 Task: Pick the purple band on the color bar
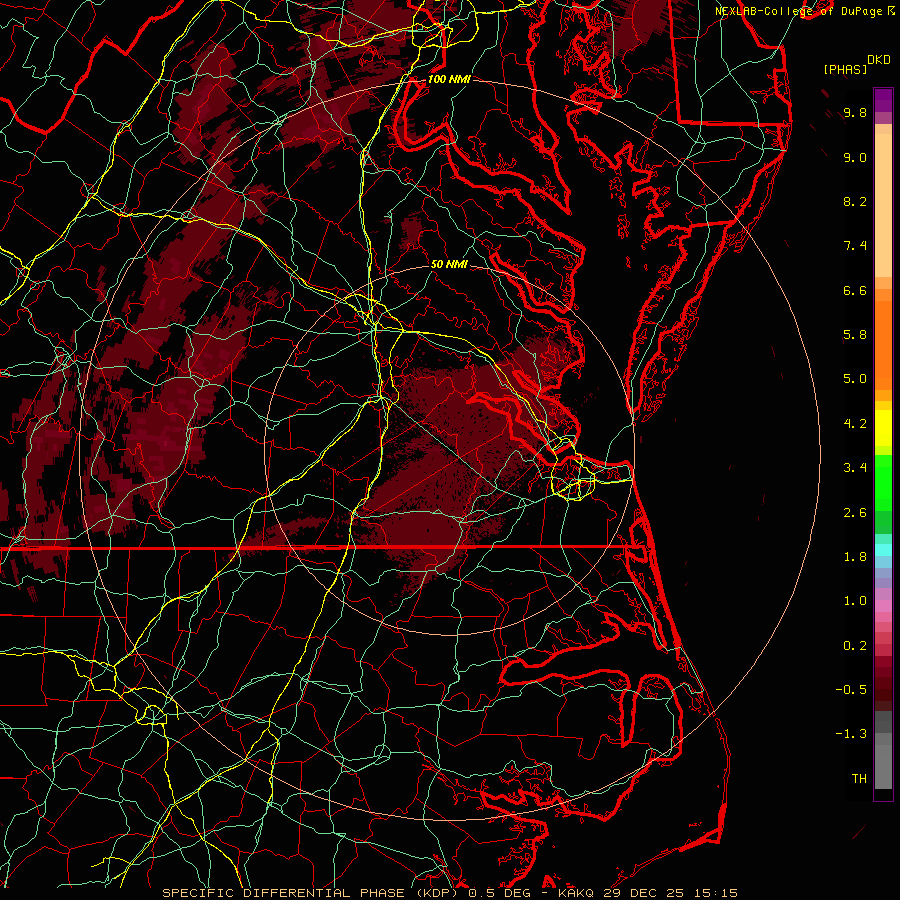click(883, 100)
